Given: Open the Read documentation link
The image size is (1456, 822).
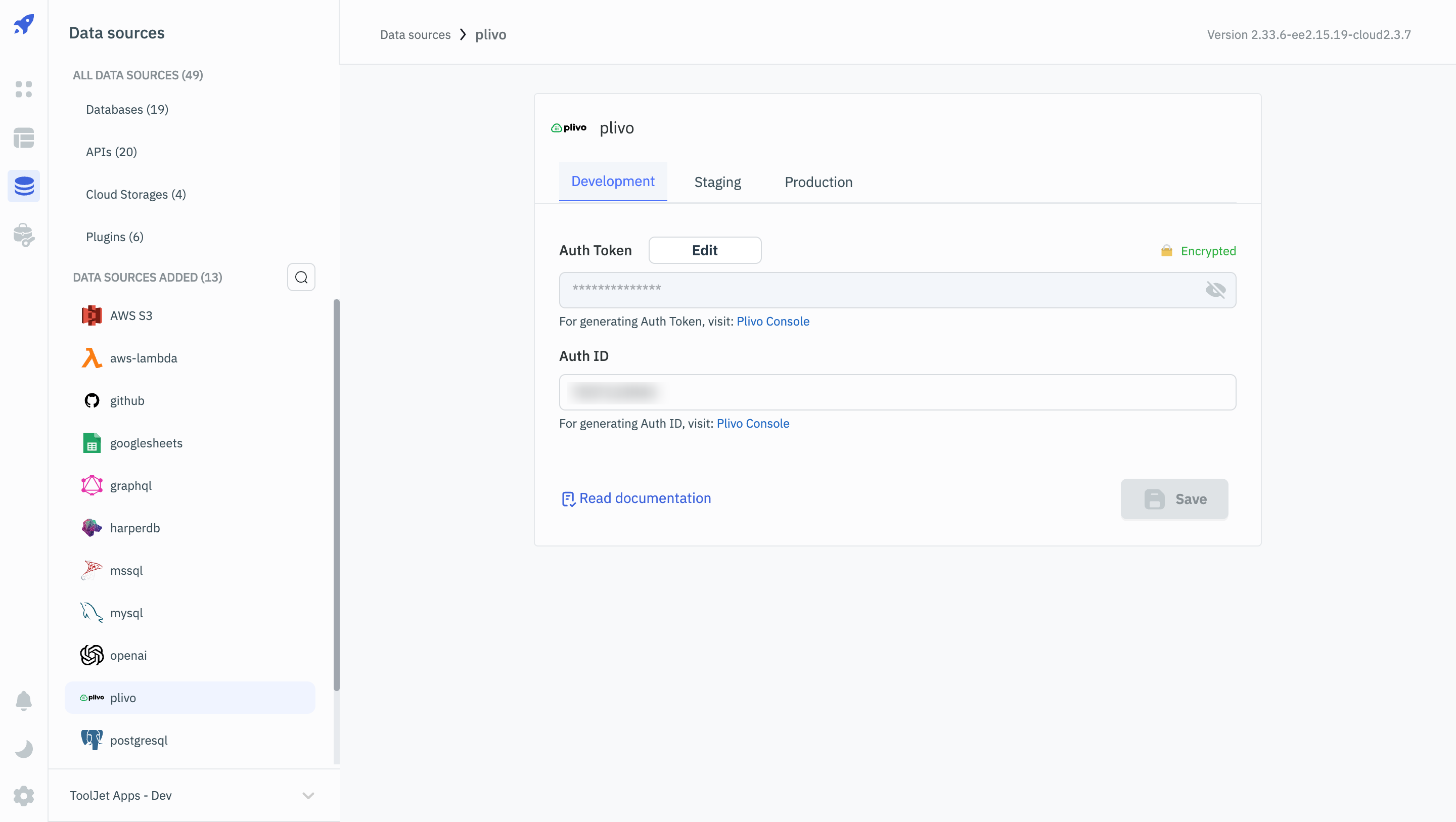Looking at the screenshot, I should (x=645, y=498).
